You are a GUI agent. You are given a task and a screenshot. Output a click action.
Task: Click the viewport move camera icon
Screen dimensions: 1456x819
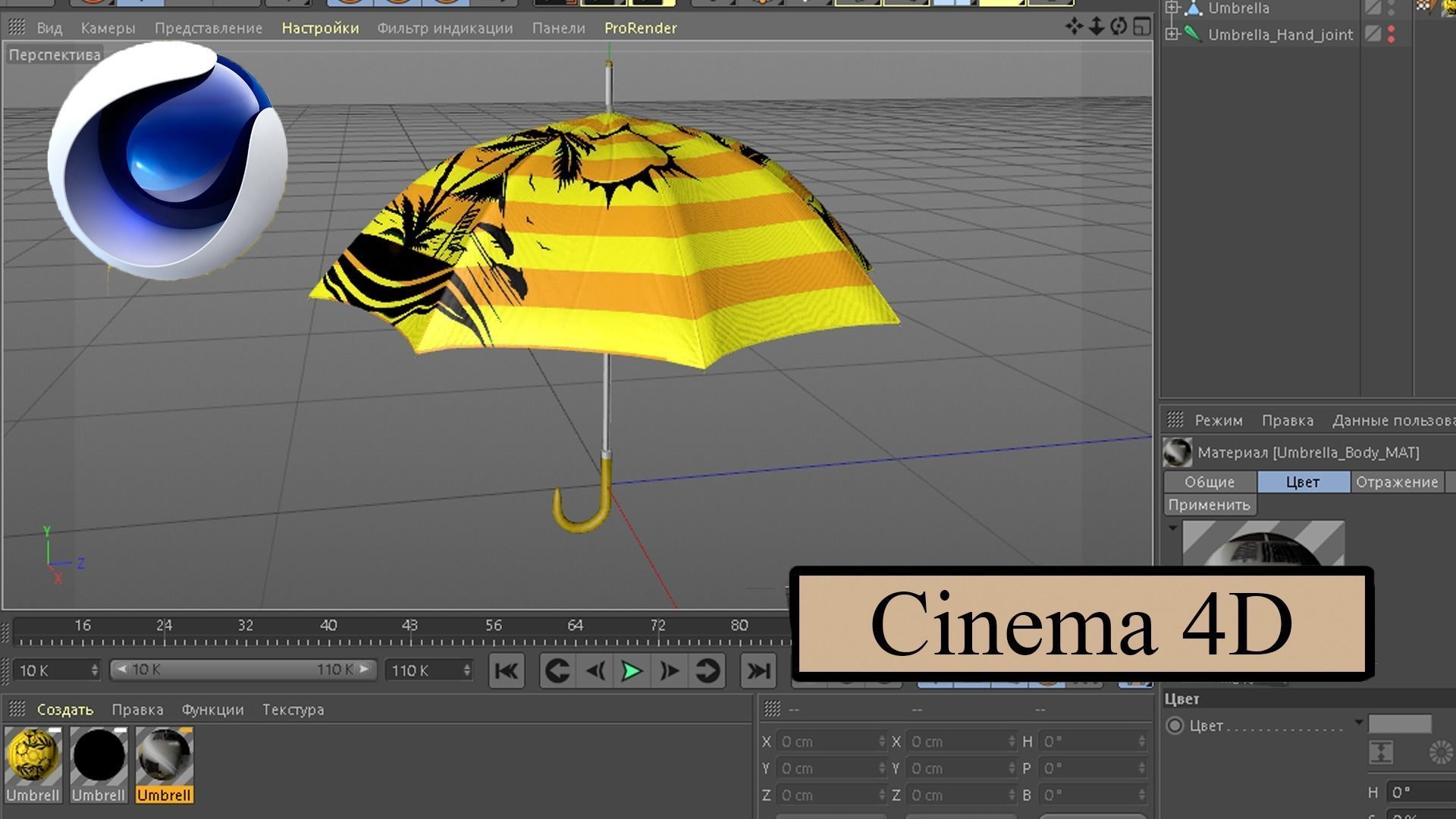1074,27
